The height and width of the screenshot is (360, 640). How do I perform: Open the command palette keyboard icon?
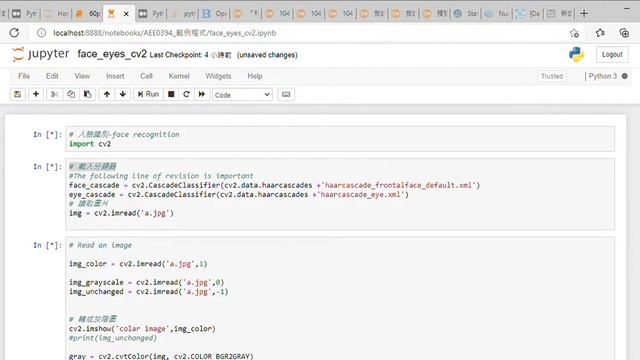point(286,94)
